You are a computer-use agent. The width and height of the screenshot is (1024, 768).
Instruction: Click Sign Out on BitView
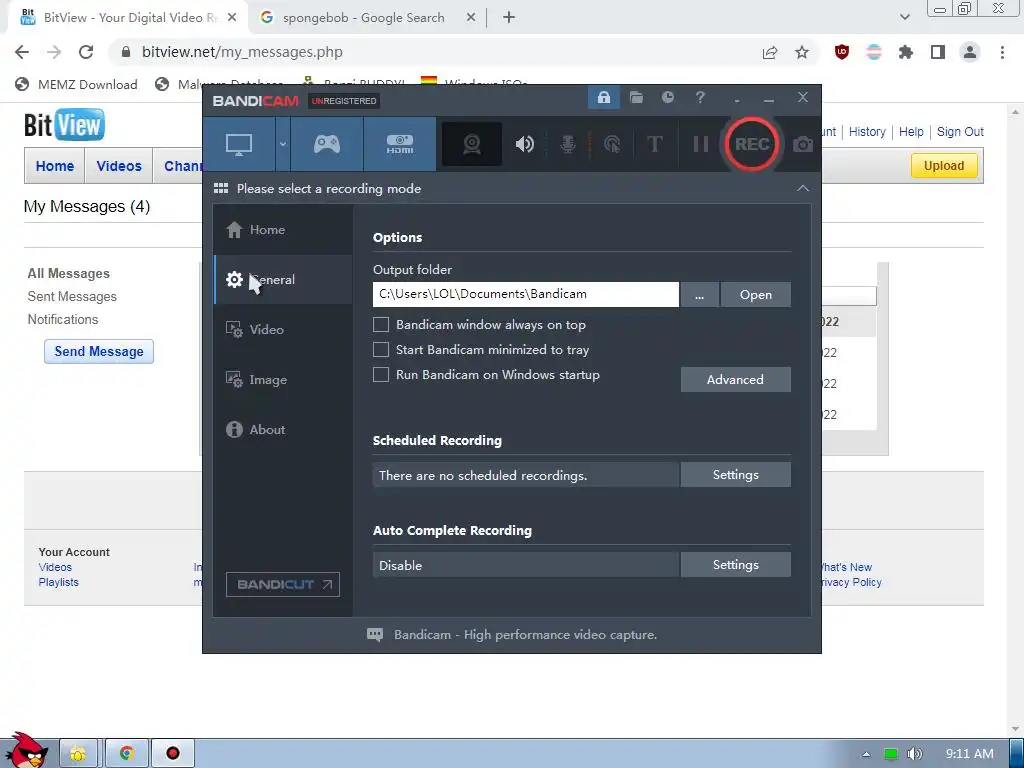click(960, 132)
